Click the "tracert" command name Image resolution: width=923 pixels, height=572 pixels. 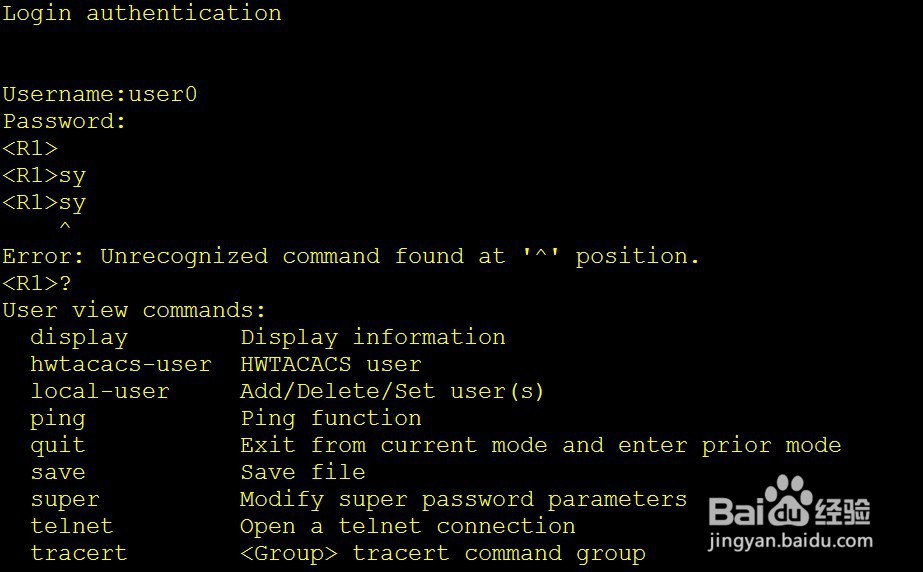(x=79, y=553)
